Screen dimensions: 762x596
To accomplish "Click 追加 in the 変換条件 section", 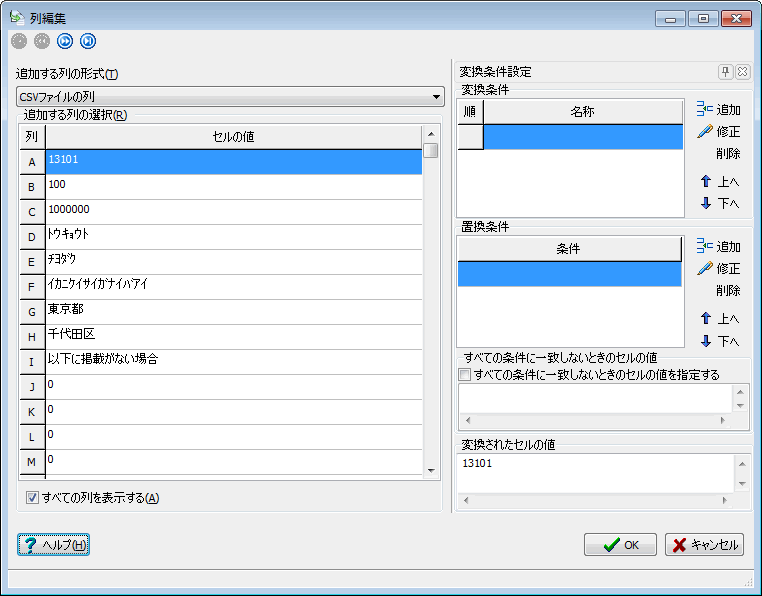I will [x=718, y=110].
